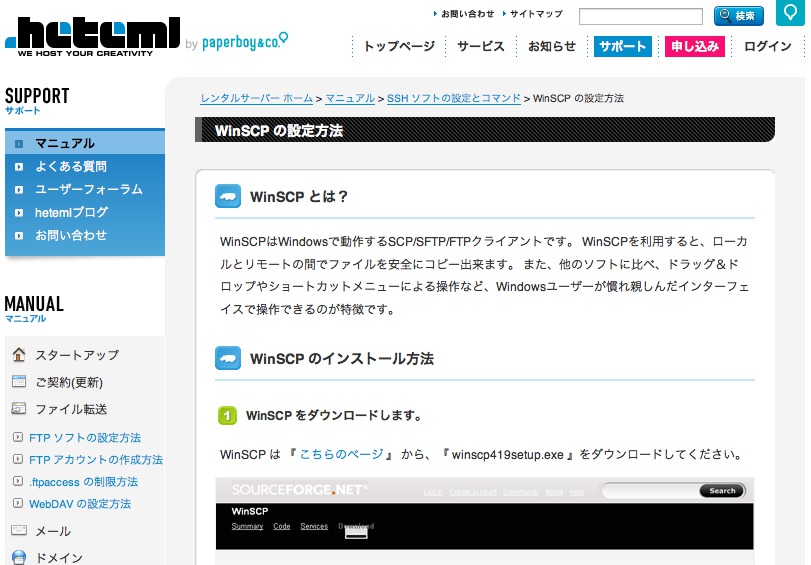
Task: Click the arrow bullet beside よくある質問
Action: pos(19,167)
